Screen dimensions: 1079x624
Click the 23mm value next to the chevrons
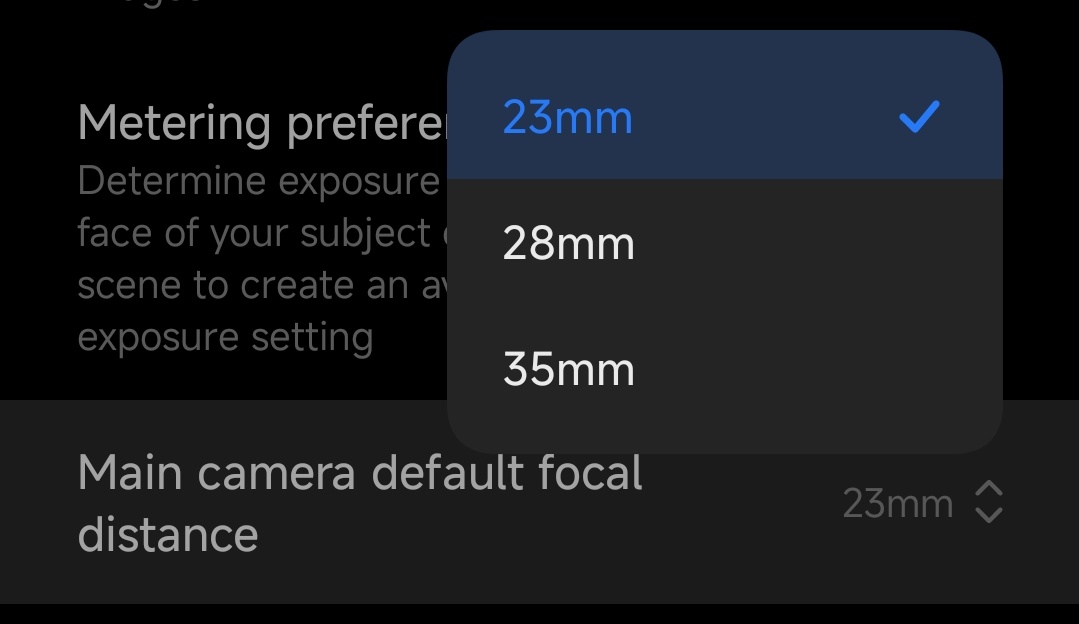(897, 504)
